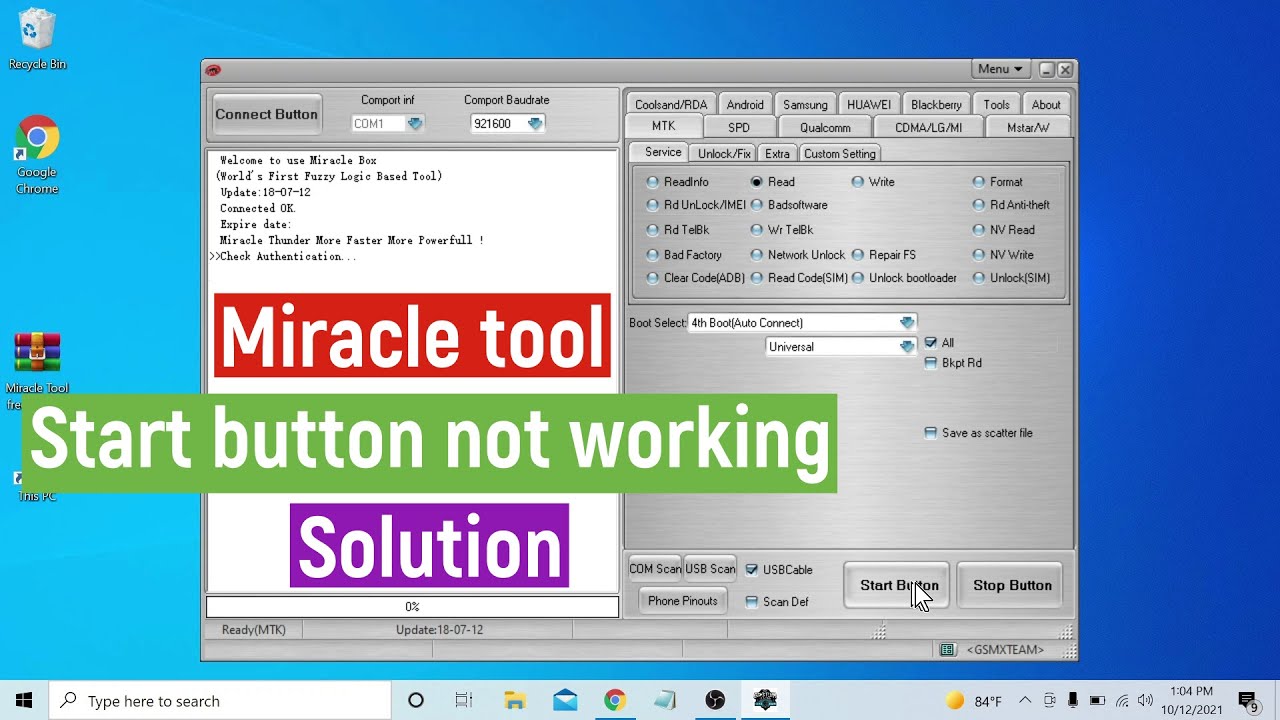Click Miracle Box title bar logo icon
This screenshot has width=1280, height=720.
[213, 70]
